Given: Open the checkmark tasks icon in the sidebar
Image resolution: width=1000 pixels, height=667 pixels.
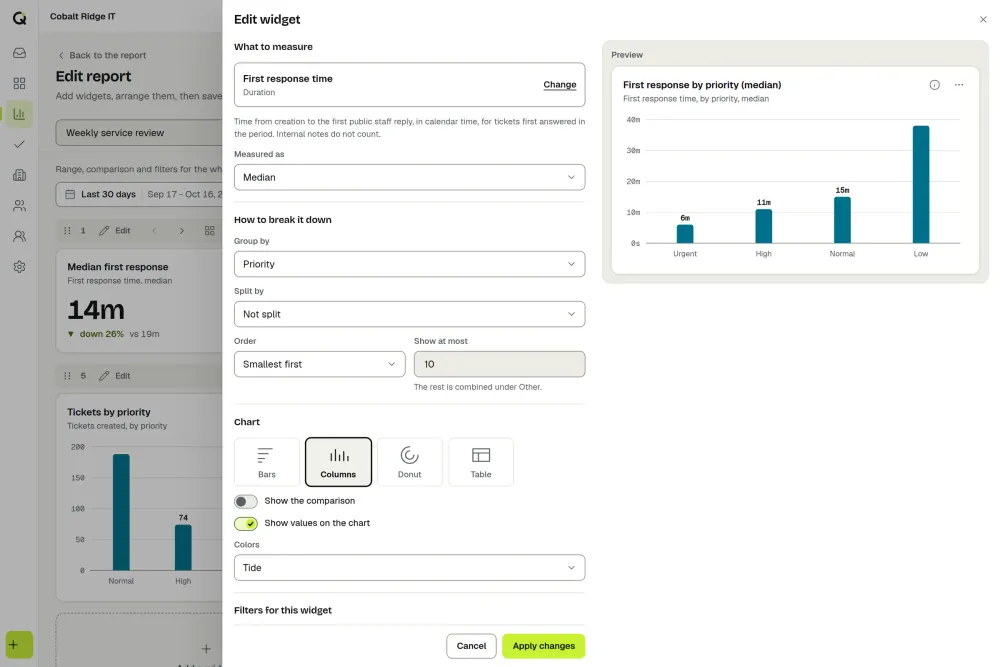Looking at the screenshot, I should 19,144.
